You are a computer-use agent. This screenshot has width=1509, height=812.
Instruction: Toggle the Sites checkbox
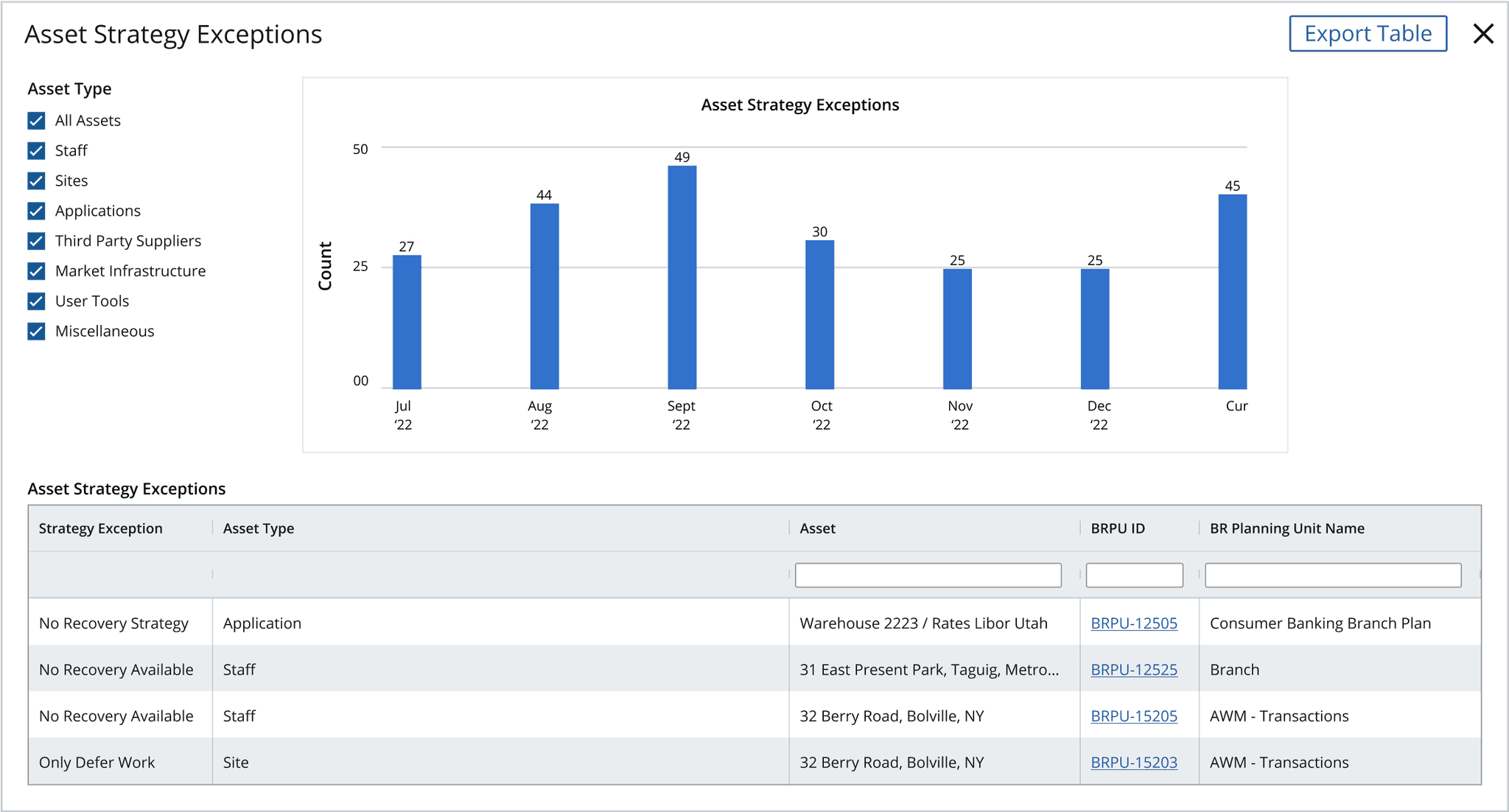coord(36,181)
